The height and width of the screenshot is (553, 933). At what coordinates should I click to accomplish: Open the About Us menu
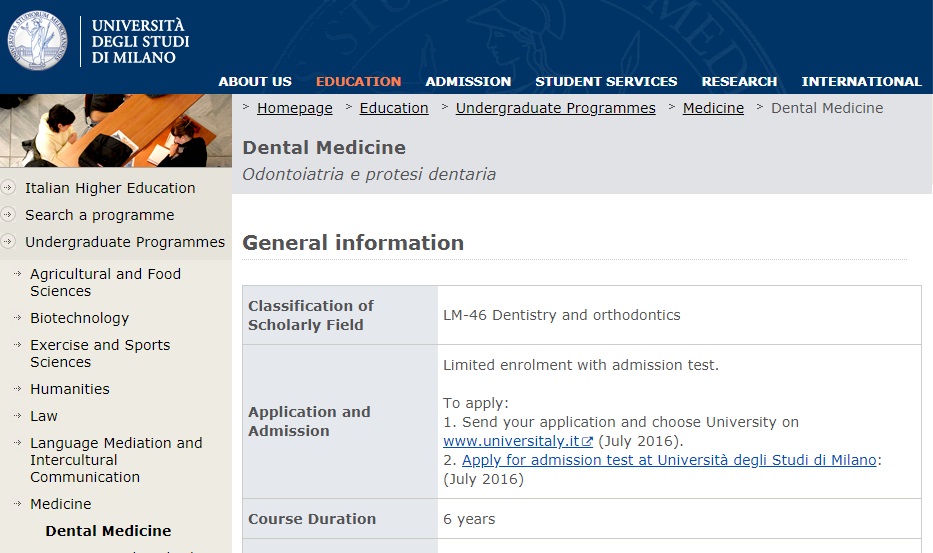(255, 82)
